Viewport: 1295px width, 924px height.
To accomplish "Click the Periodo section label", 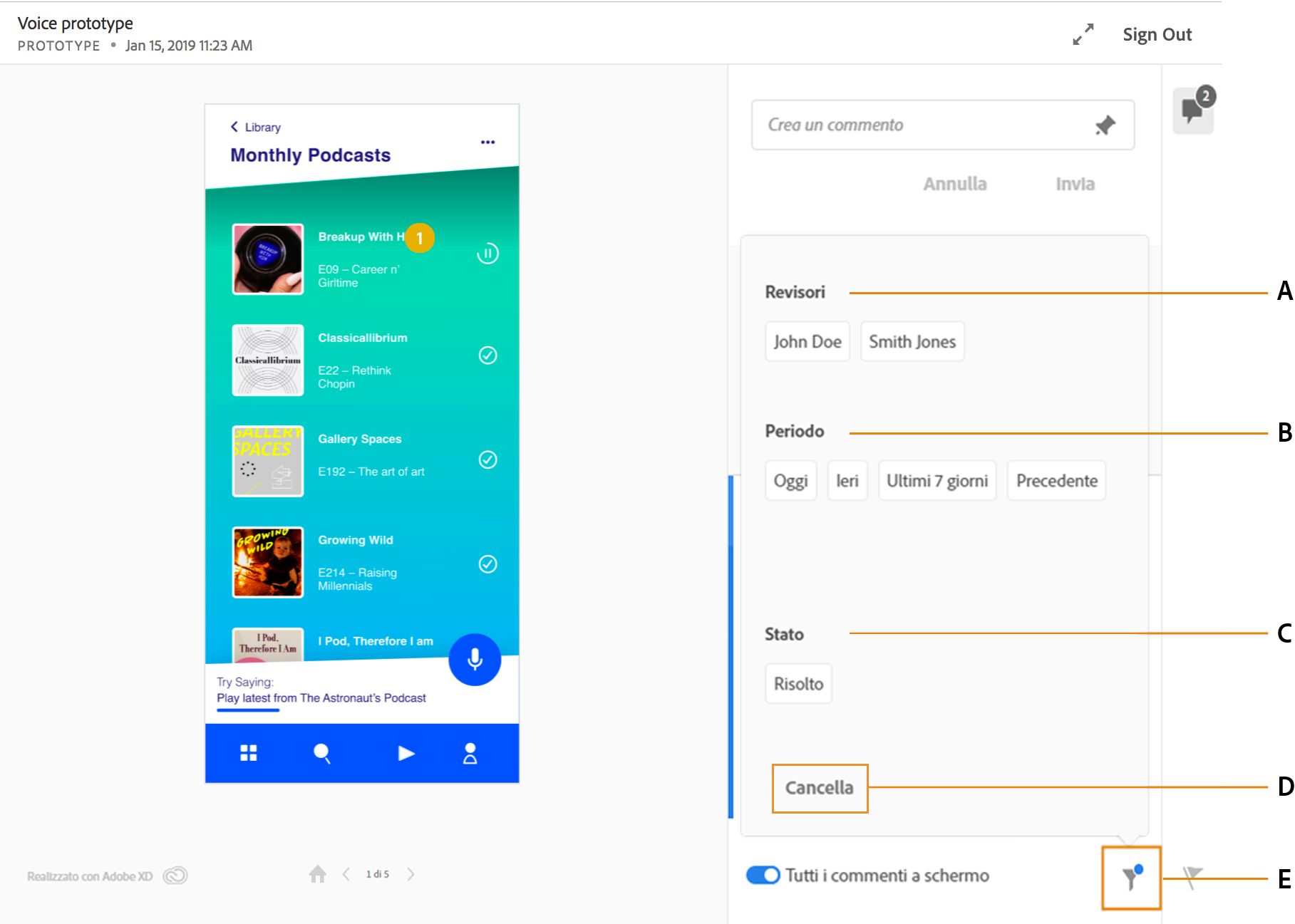I will (x=794, y=431).
